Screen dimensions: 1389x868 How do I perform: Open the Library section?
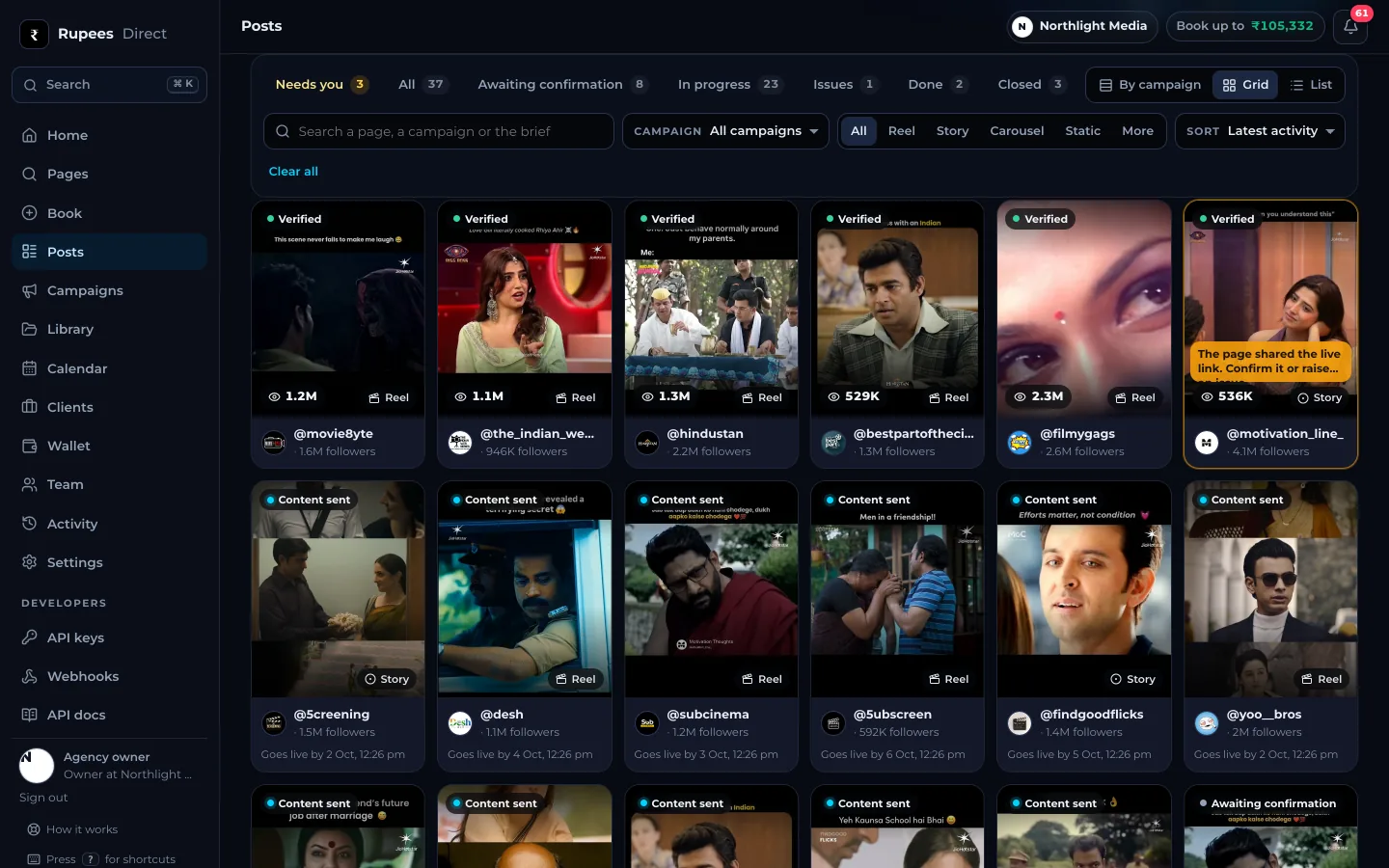(x=109, y=329)
